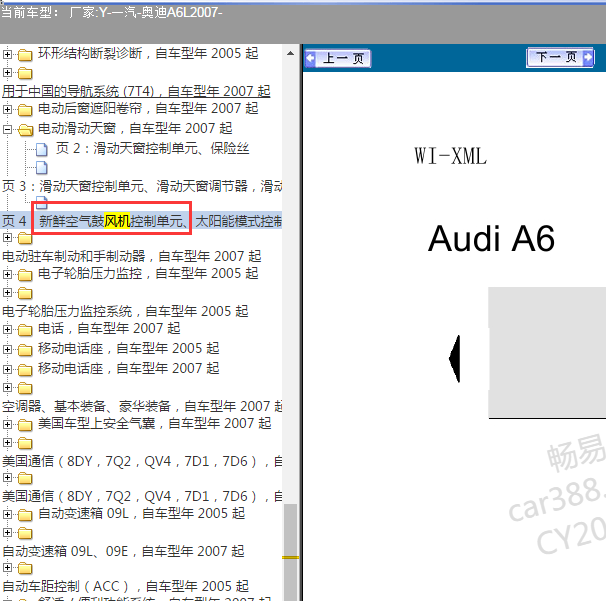Expand the 电动驻车制动和手制动器 folder
This screenshot has width=606, height=601.
coord(7,238)
